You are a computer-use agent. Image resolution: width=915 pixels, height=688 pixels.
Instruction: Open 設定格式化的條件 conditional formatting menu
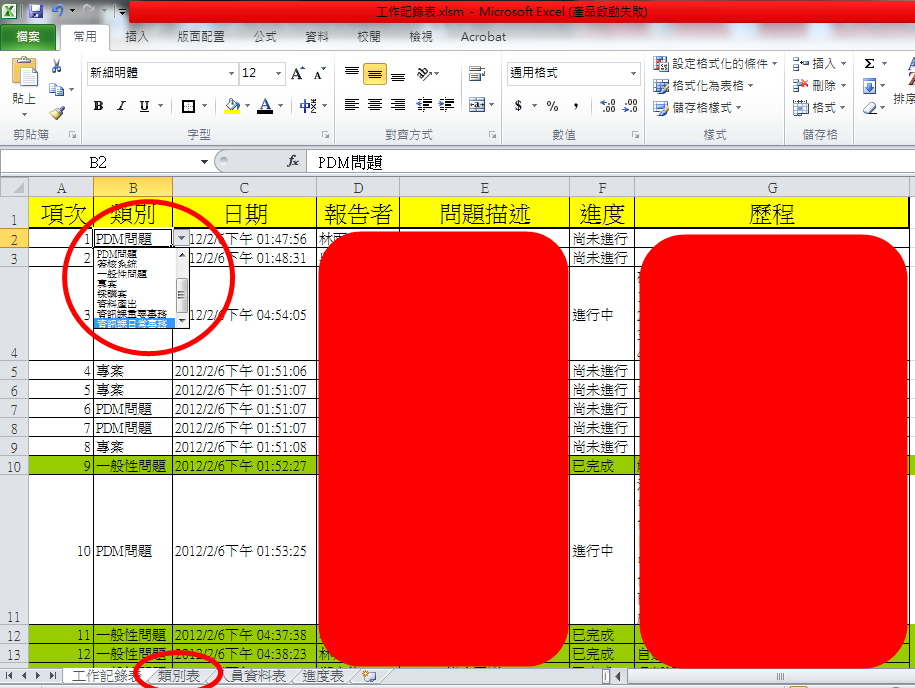(715, 63)
